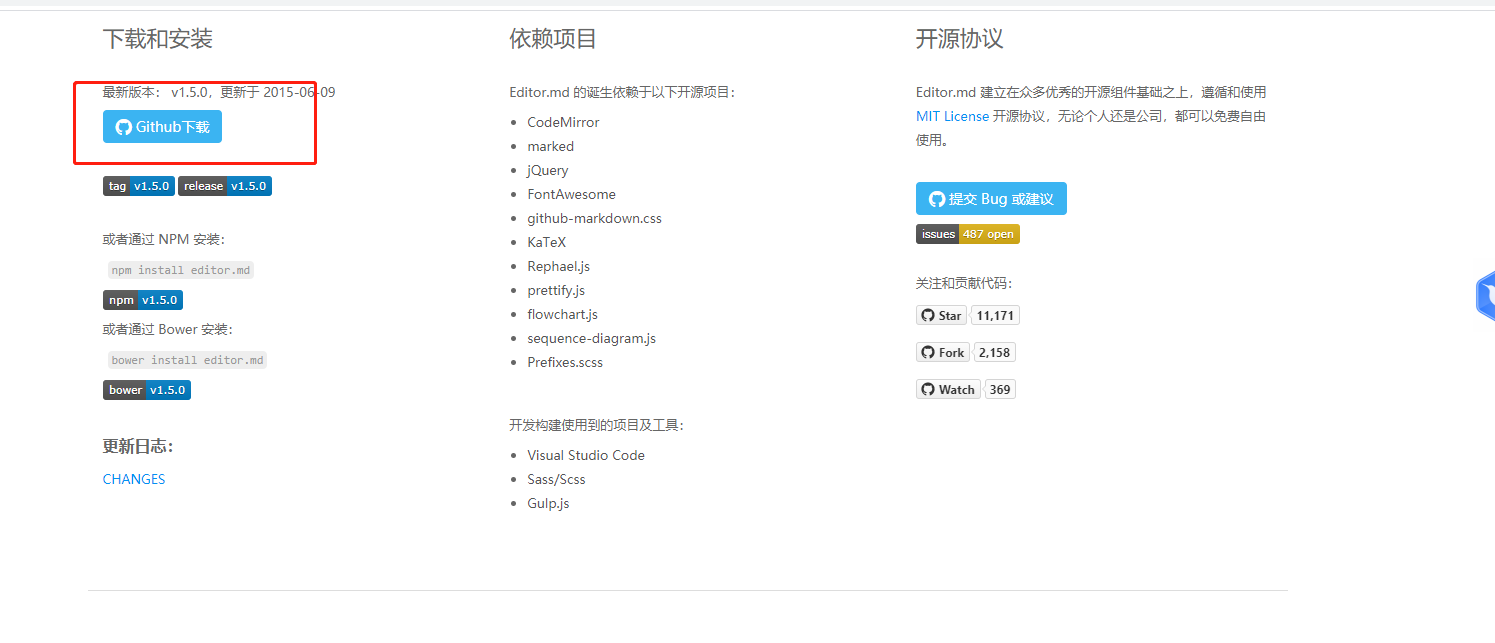The image size is (1495, 643).
Task: Open the Visual Studio Code link
Action: point(586,455)
